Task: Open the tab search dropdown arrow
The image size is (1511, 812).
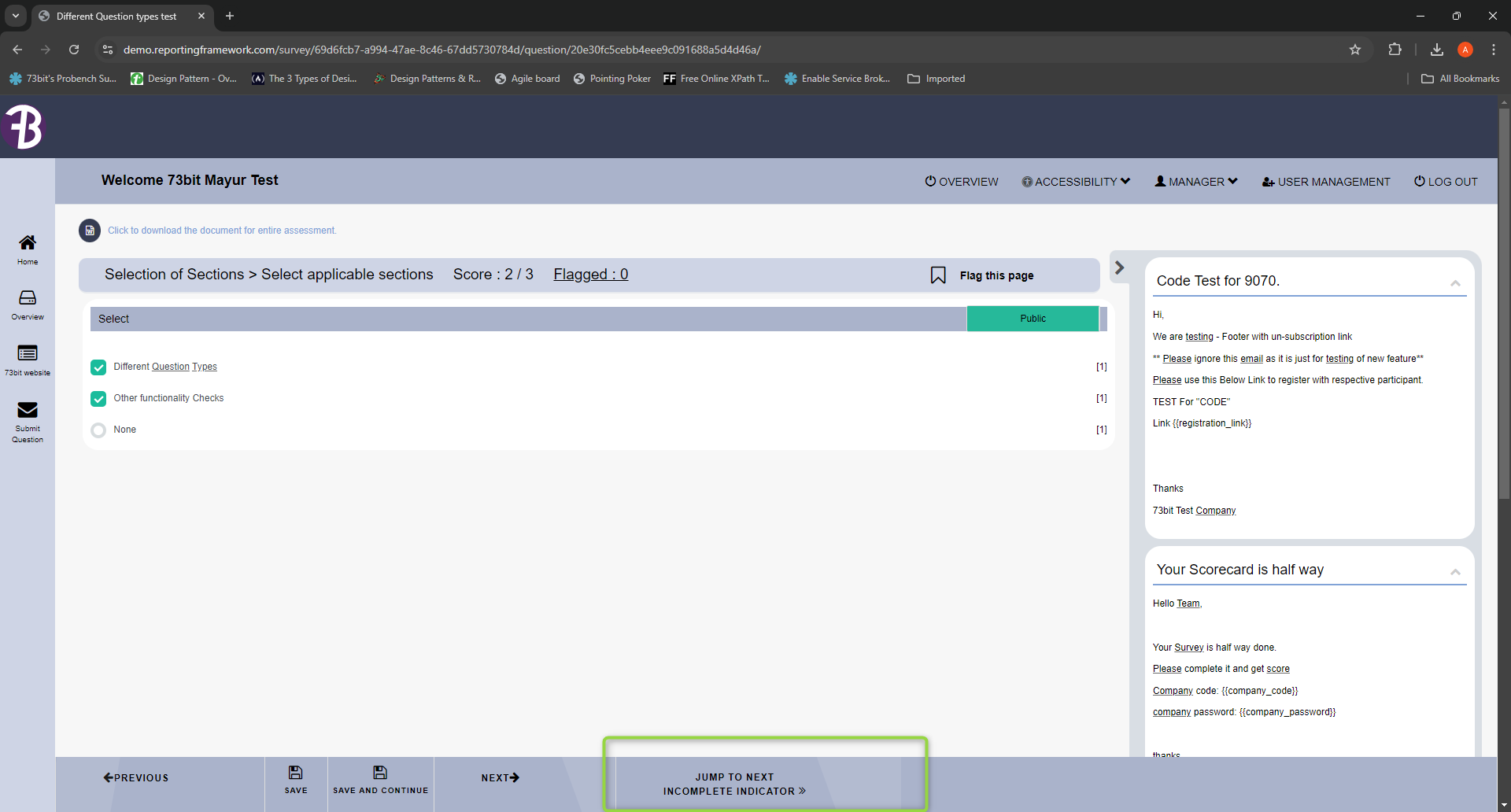Action: pos(16,16)
